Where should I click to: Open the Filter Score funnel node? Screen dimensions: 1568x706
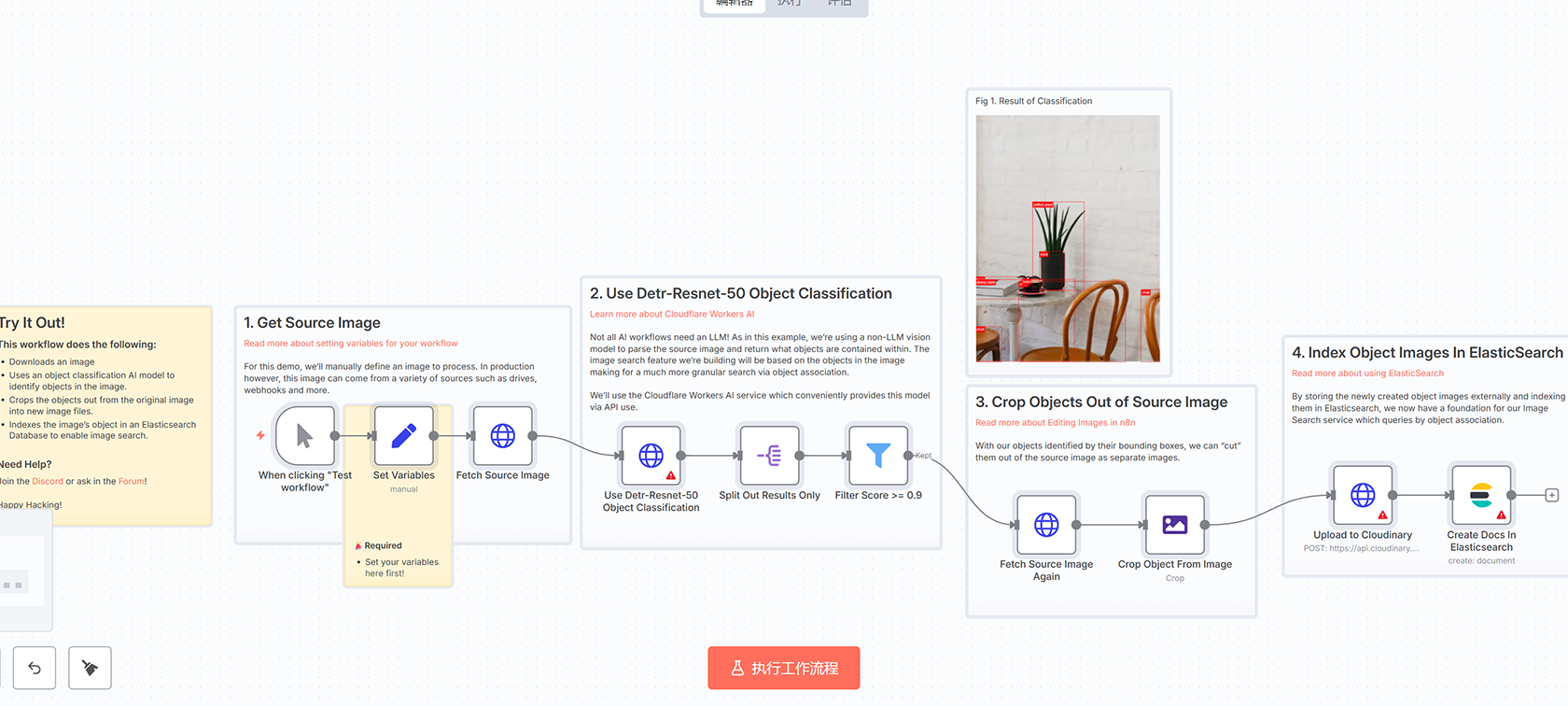click(x=877, y=456)
